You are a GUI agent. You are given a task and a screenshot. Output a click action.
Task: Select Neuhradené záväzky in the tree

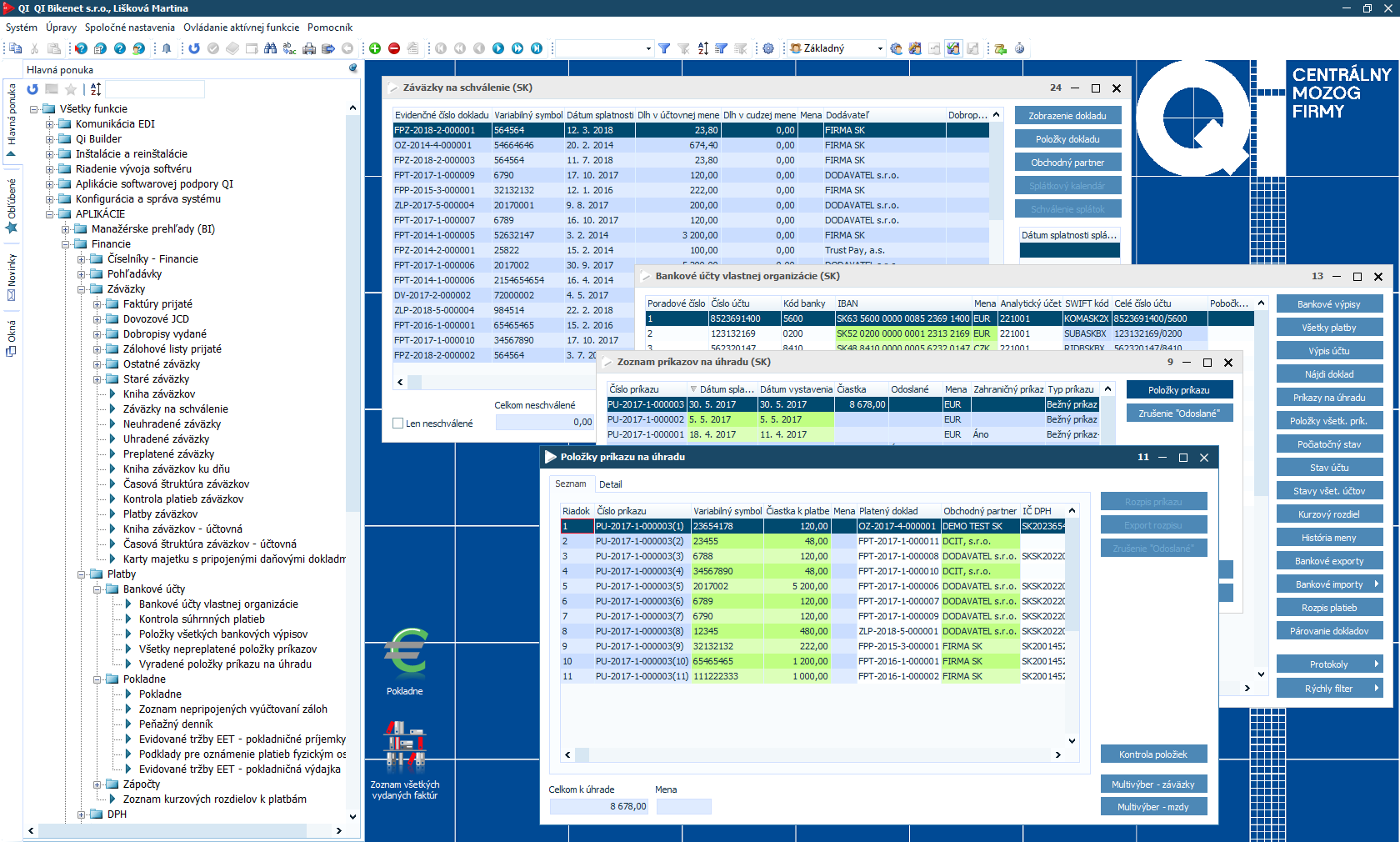click(172, 424)
